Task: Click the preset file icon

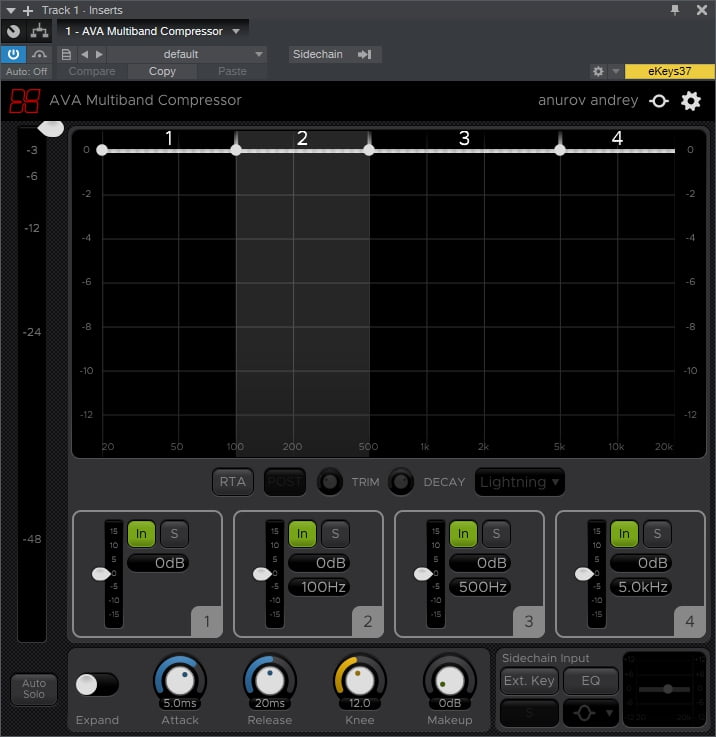Action: [66, 54]
